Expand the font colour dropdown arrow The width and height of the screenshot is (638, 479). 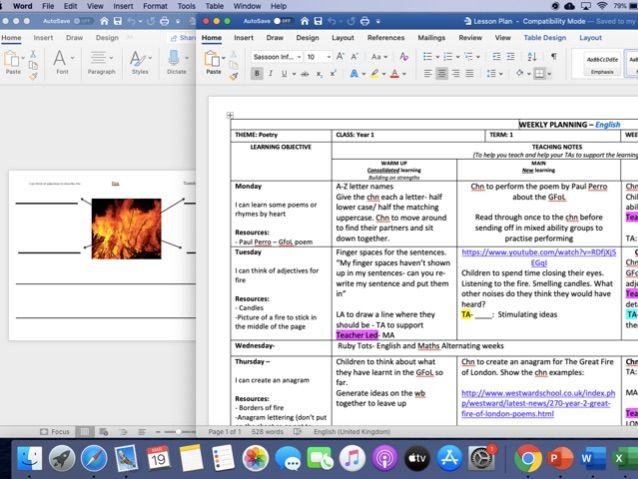pos(404,74)
